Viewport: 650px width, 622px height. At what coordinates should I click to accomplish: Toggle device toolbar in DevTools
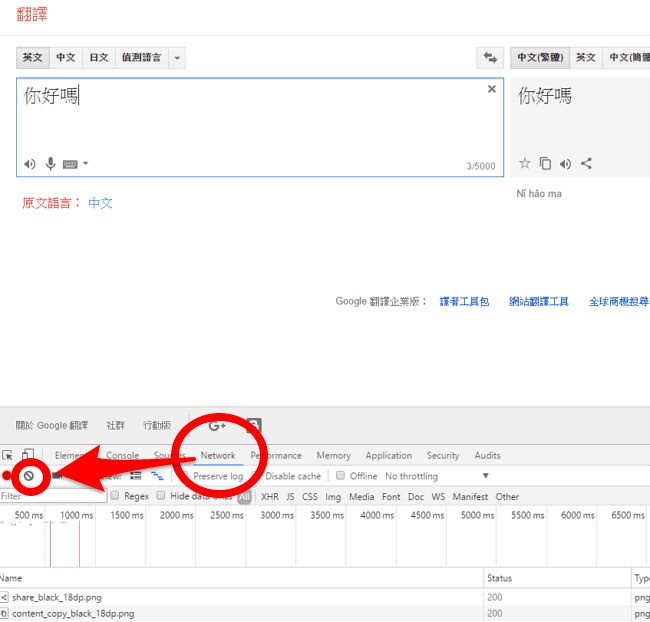coord(28,455)
